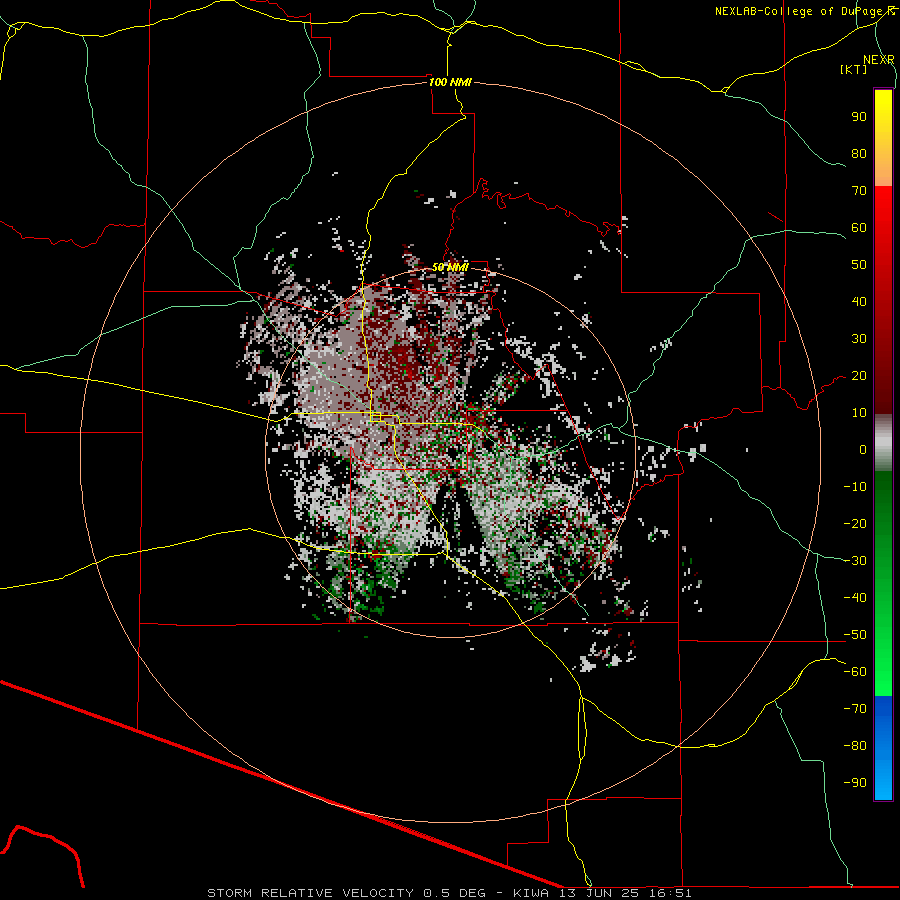Click the blue segment at the color bar bottom

[x=883, y=748]
